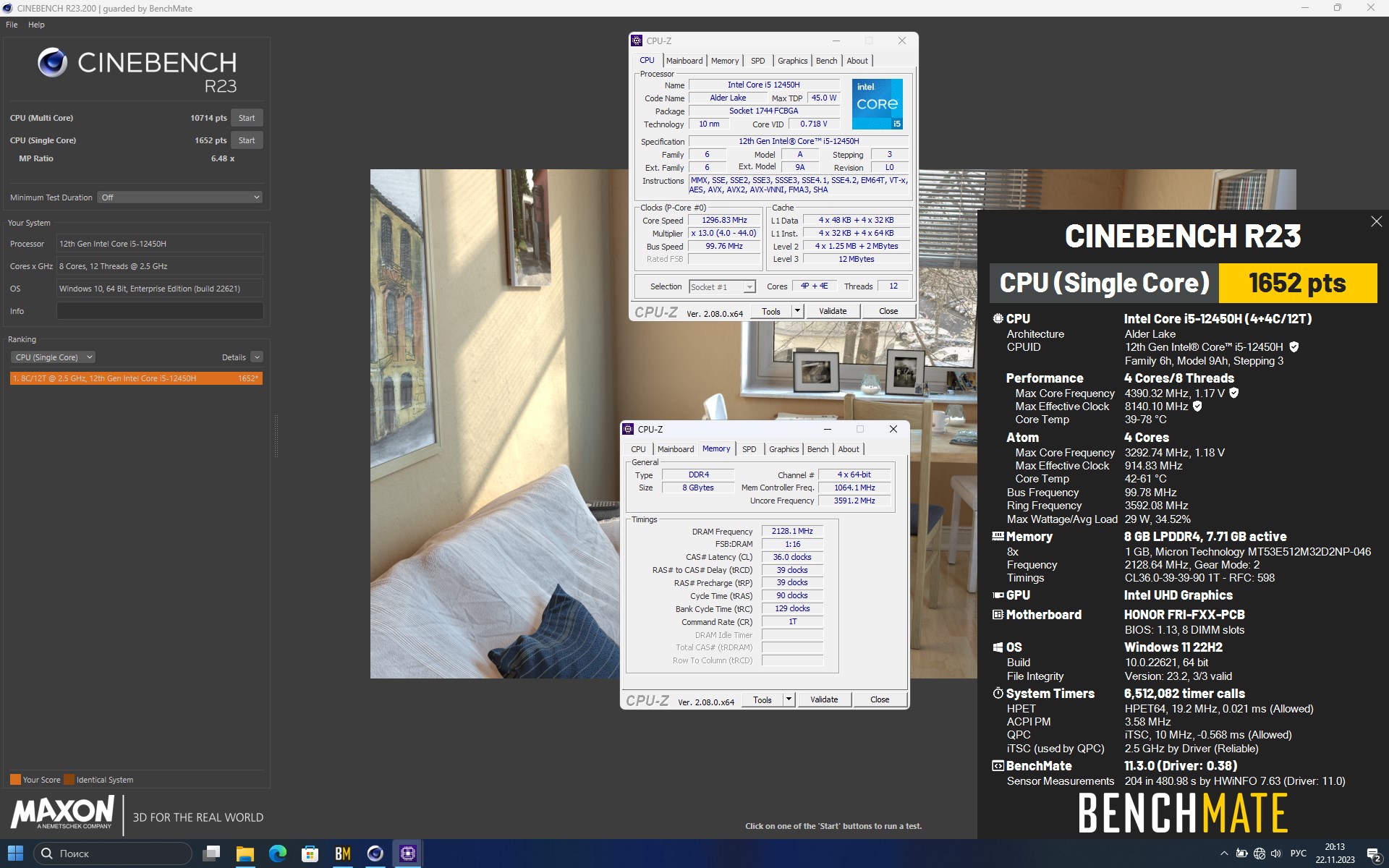
Task: Click Tools button in upper CPU-Z
Action: coord(771,311)
